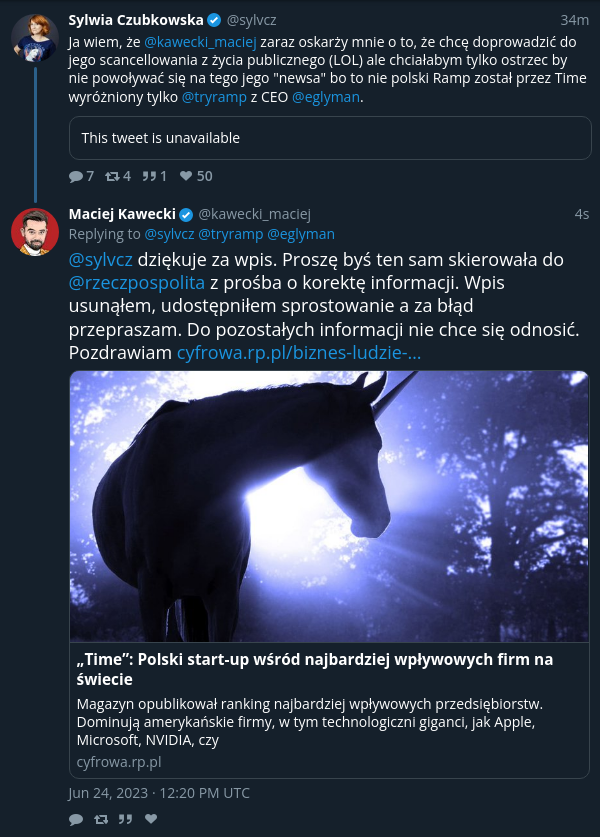Like Maciej Kawecki's tweet
Viewport: 600px width, 837px height.
pyautogui.click(x=151, y=818)
